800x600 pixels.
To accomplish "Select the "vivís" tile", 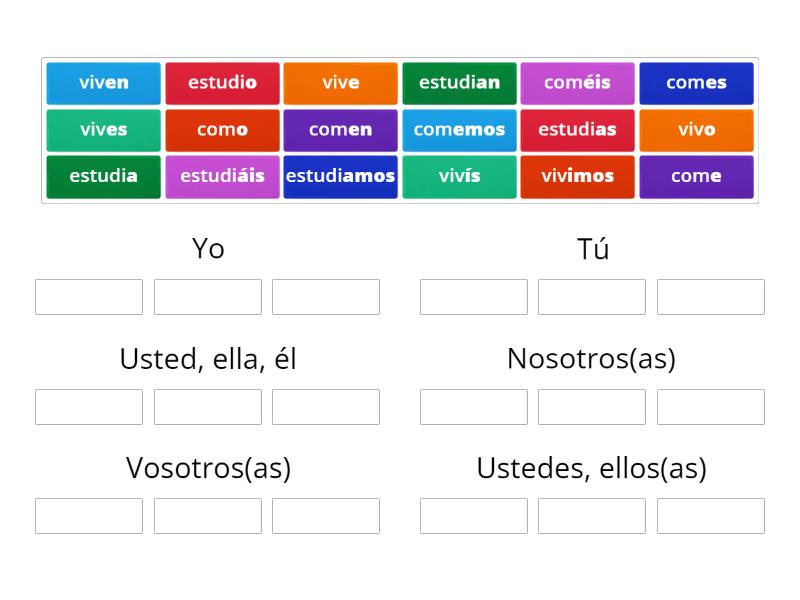I will click(x=459, y=176).
